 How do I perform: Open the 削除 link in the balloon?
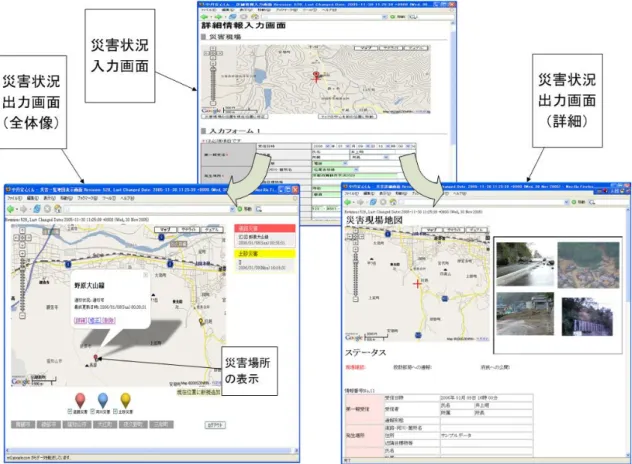click(109, 320)
